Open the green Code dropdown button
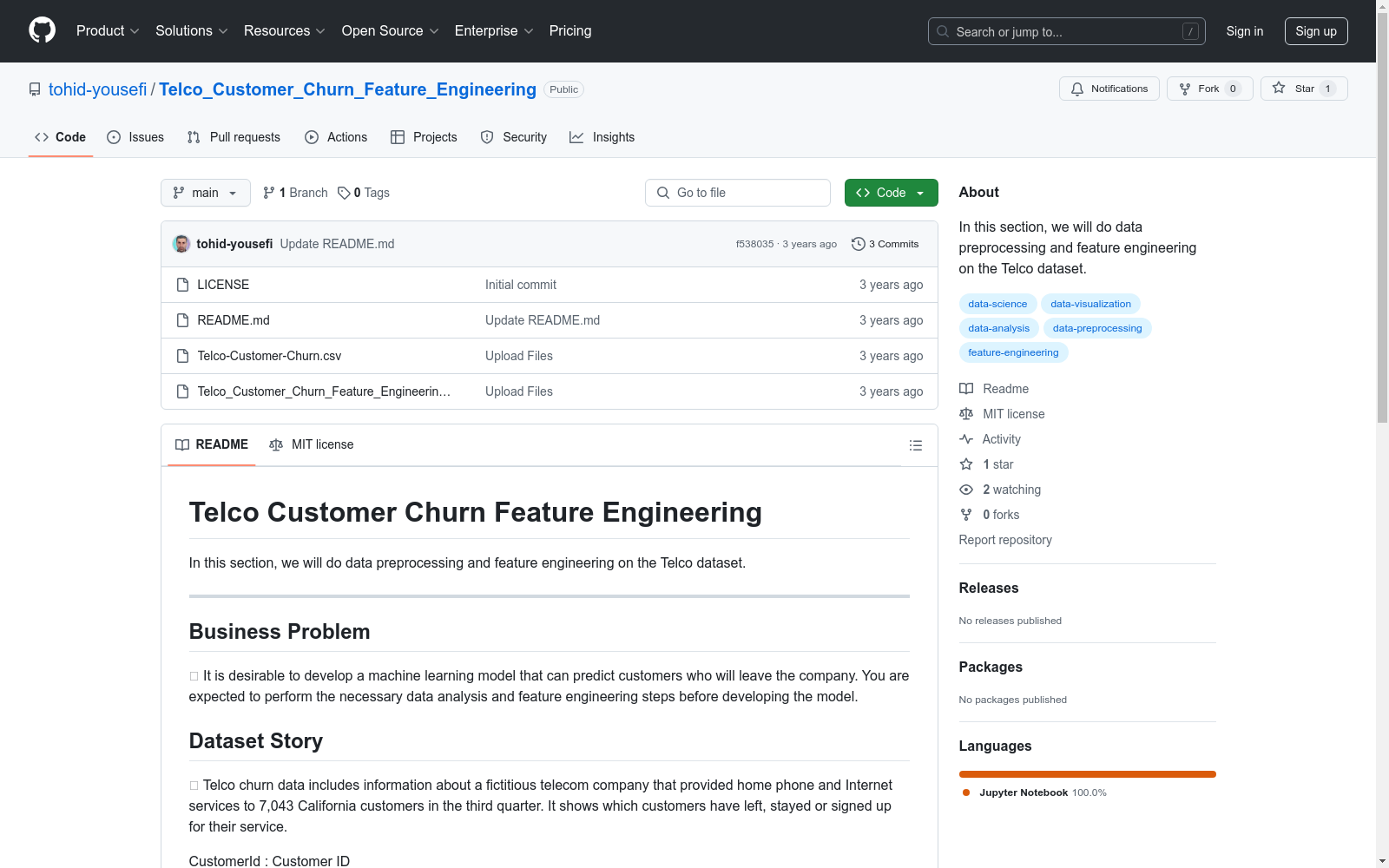1389x868 pixels. click(892, 193)
